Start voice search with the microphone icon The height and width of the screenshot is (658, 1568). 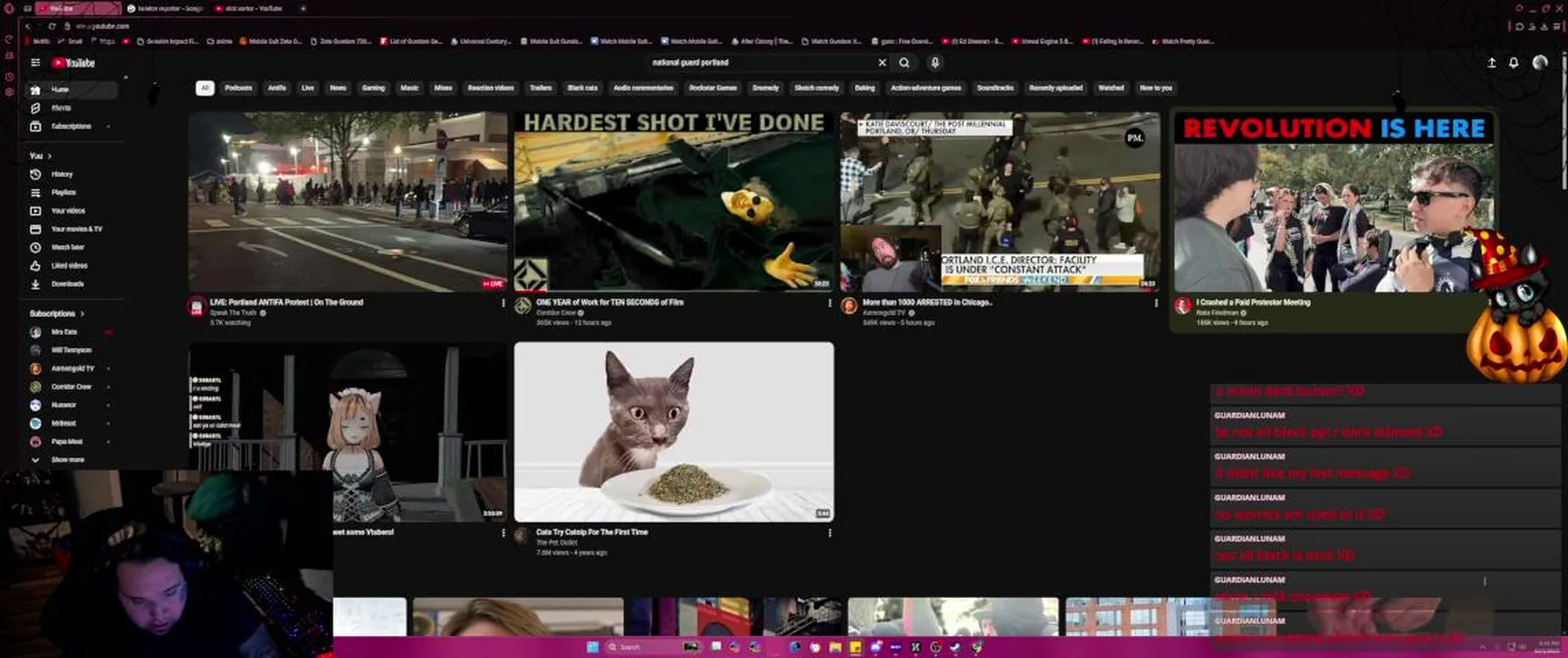point(935,63)
